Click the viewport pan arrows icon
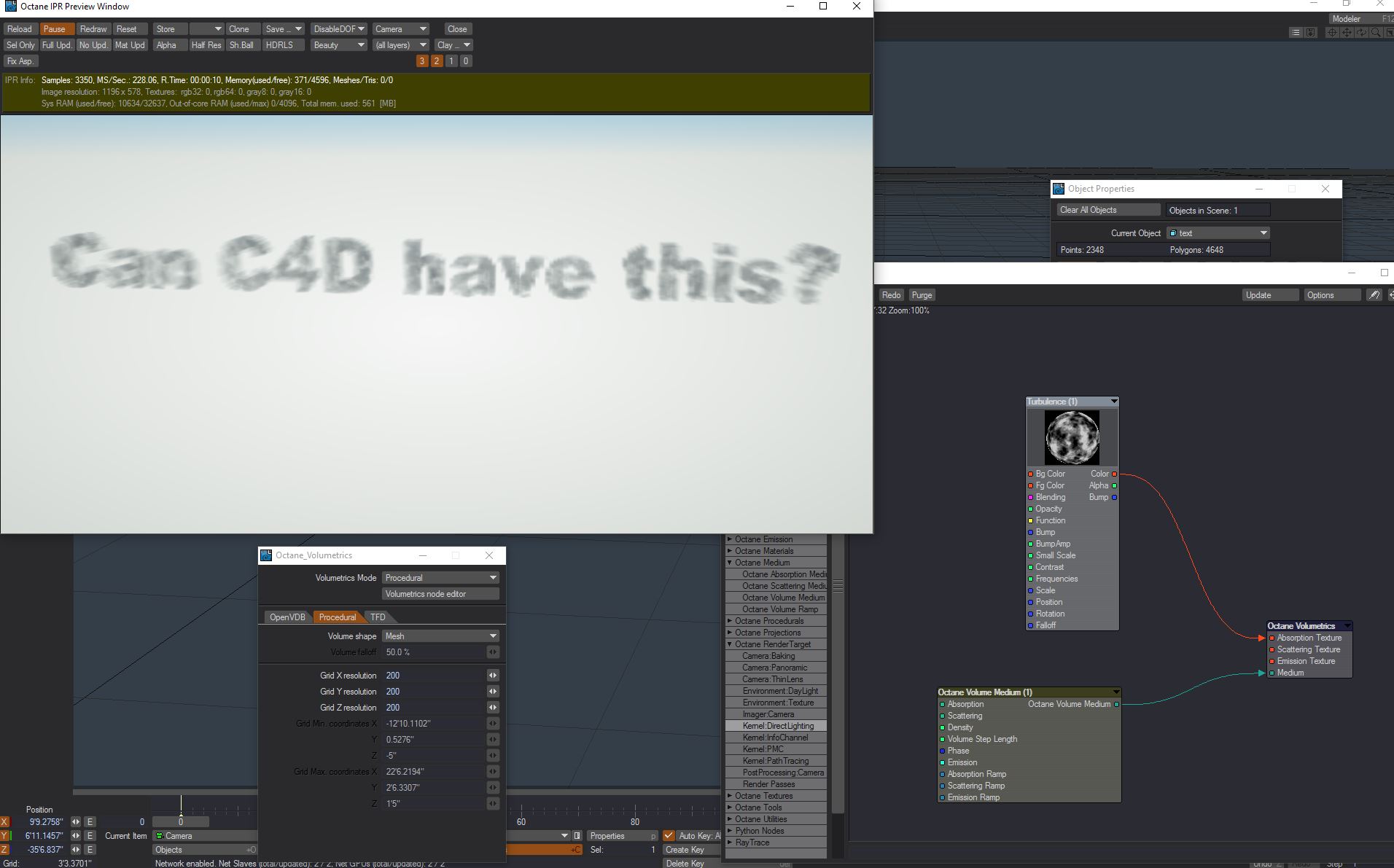This screenshot has height=868, width=1394. pyautogui.click(x=1347, y=33)
